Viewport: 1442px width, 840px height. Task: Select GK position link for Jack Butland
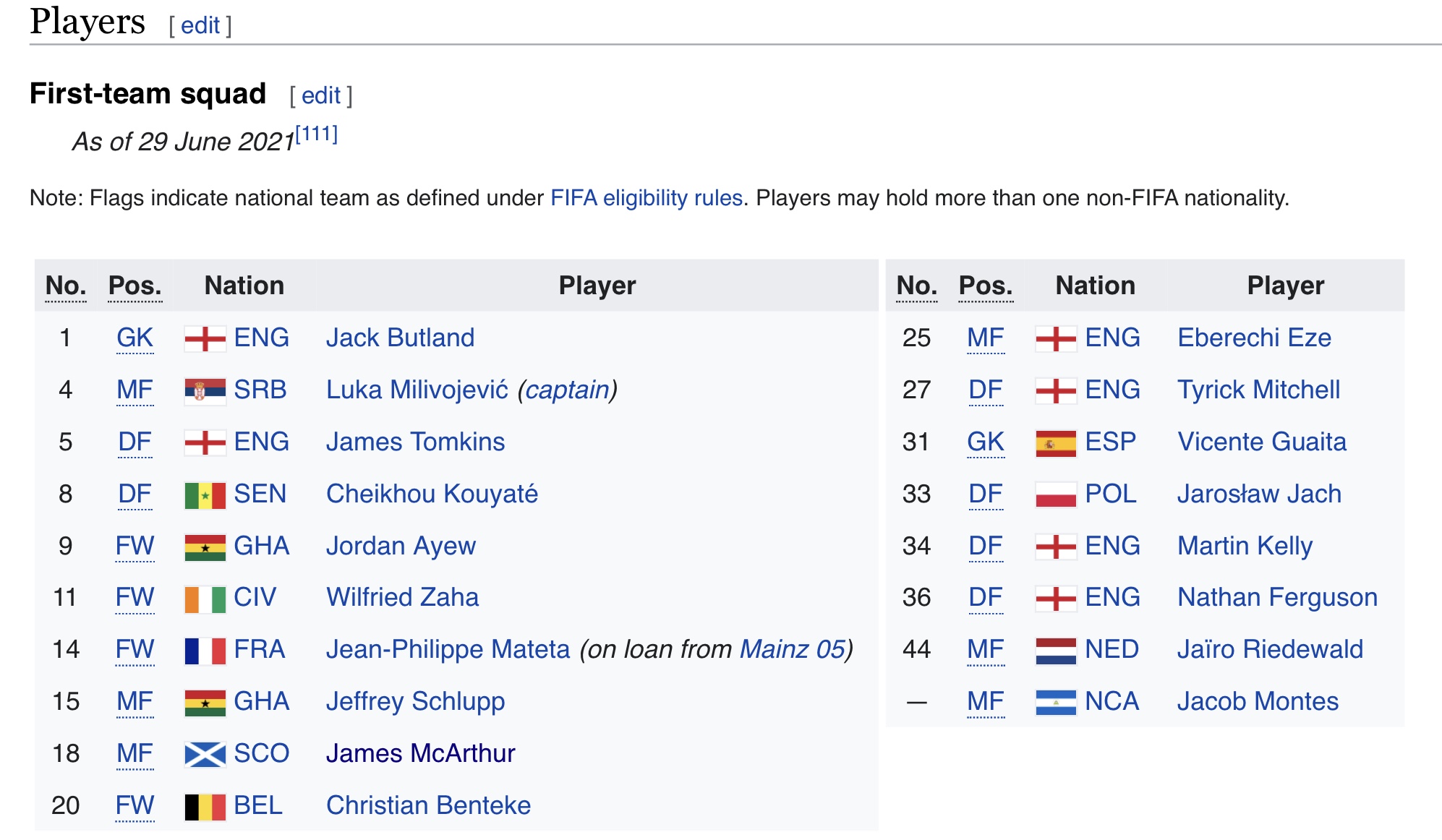[x=135, y=338]
